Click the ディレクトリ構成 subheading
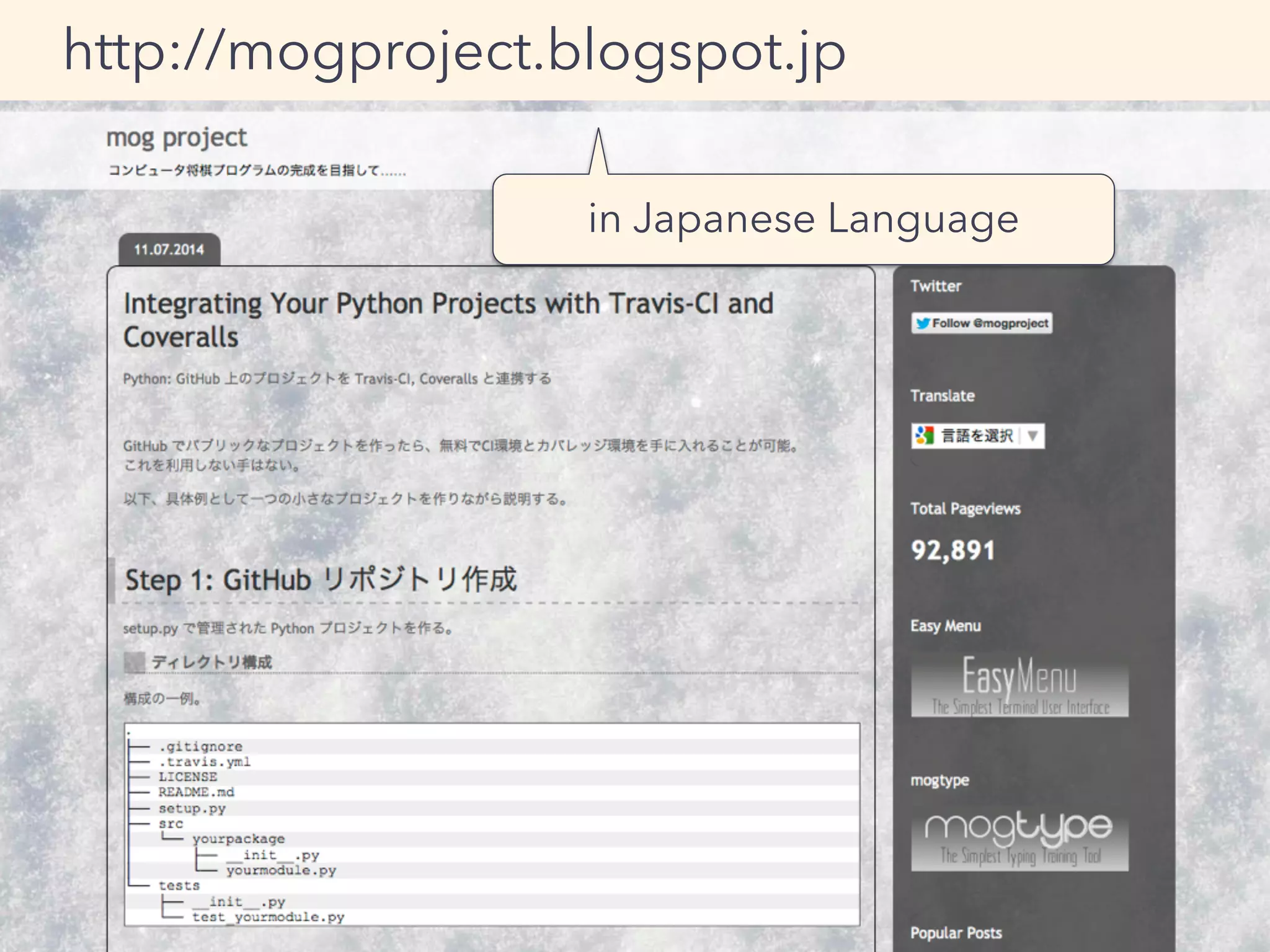The width and height of the screenshot is (1270, 952). coord(211,662)
